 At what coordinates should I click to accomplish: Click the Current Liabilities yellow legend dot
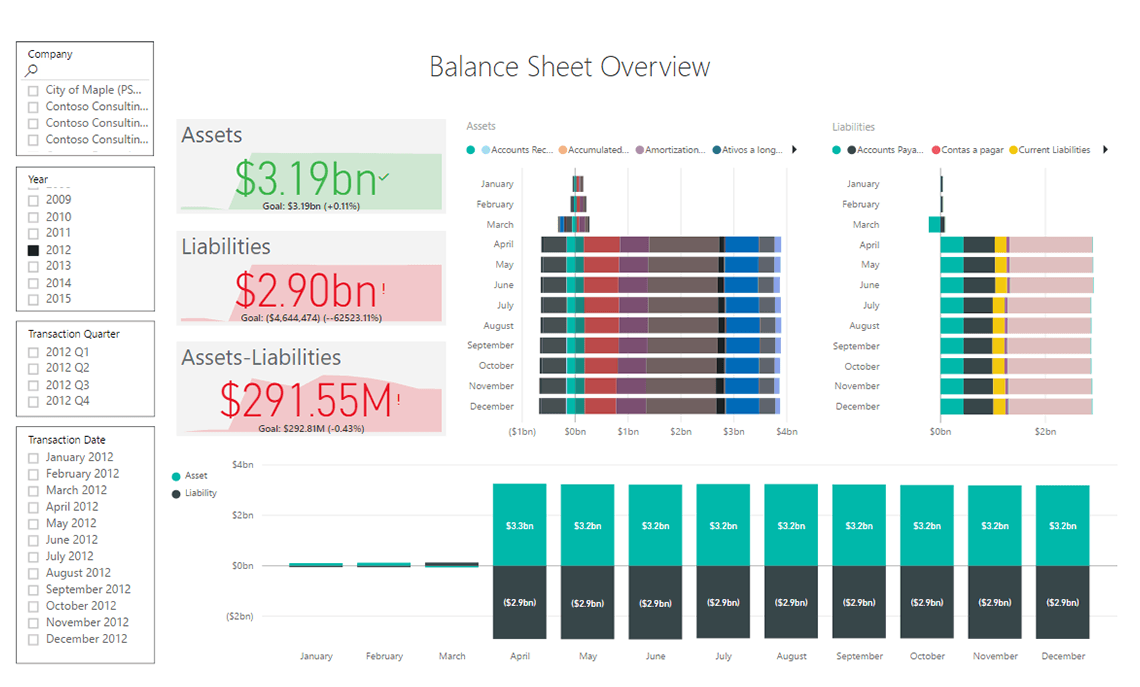click(1013, 150)
